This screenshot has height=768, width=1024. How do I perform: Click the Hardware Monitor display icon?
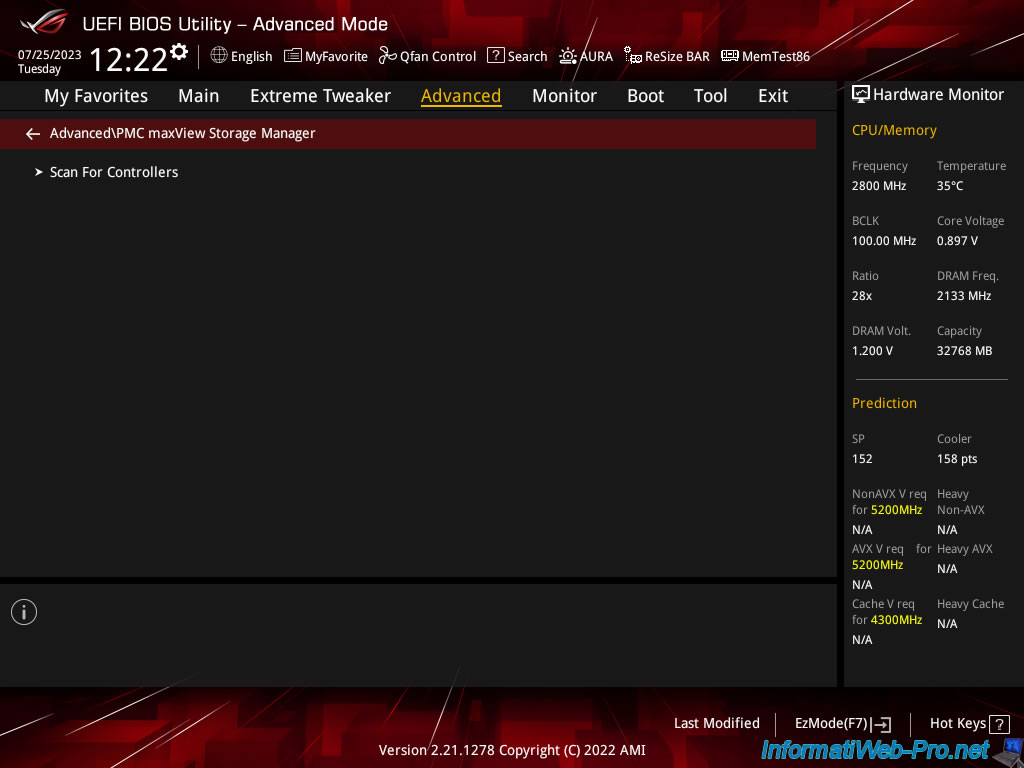[x=861, y=95]
